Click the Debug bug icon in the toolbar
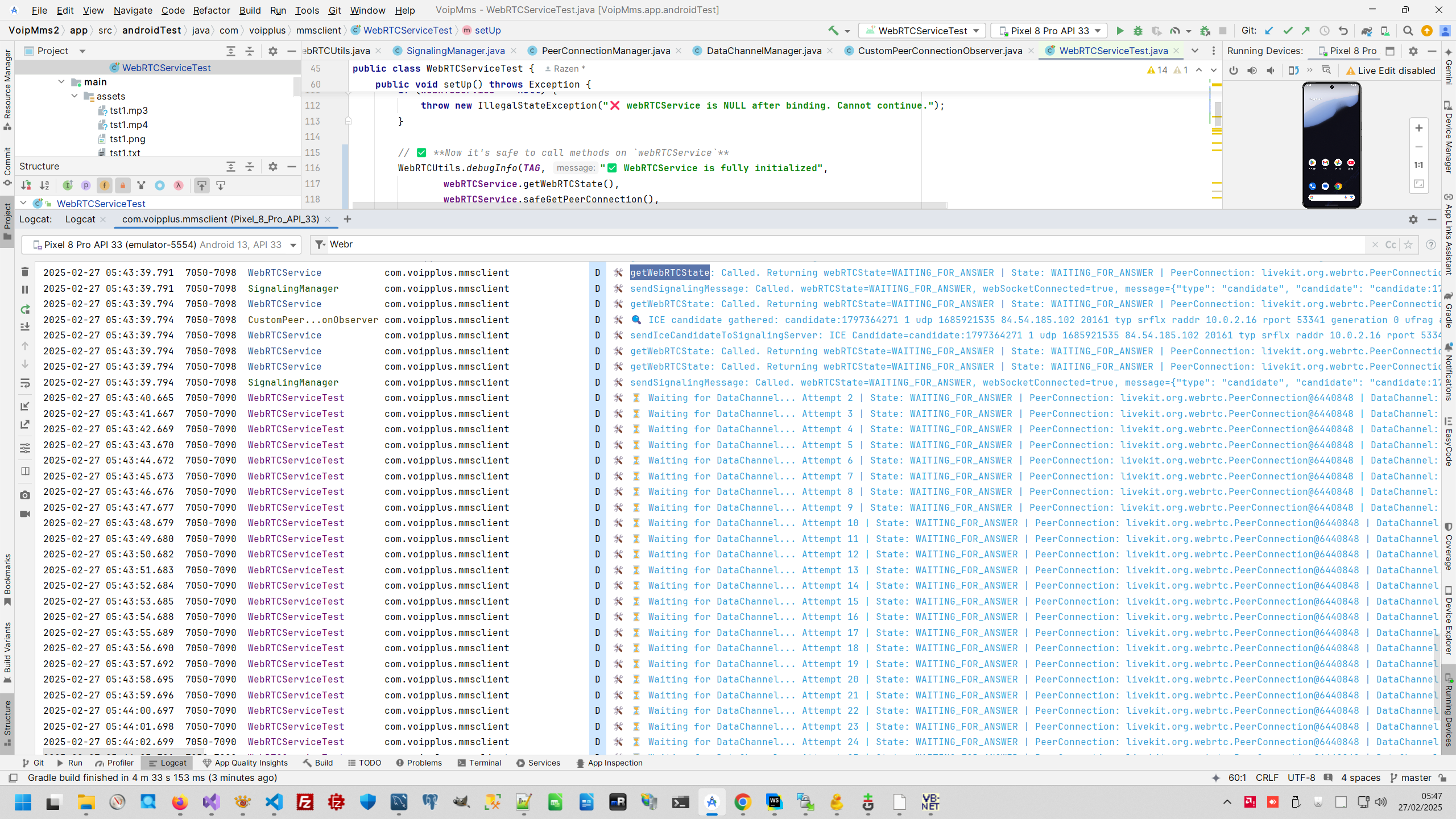1456x819 pixels. 1137,31
